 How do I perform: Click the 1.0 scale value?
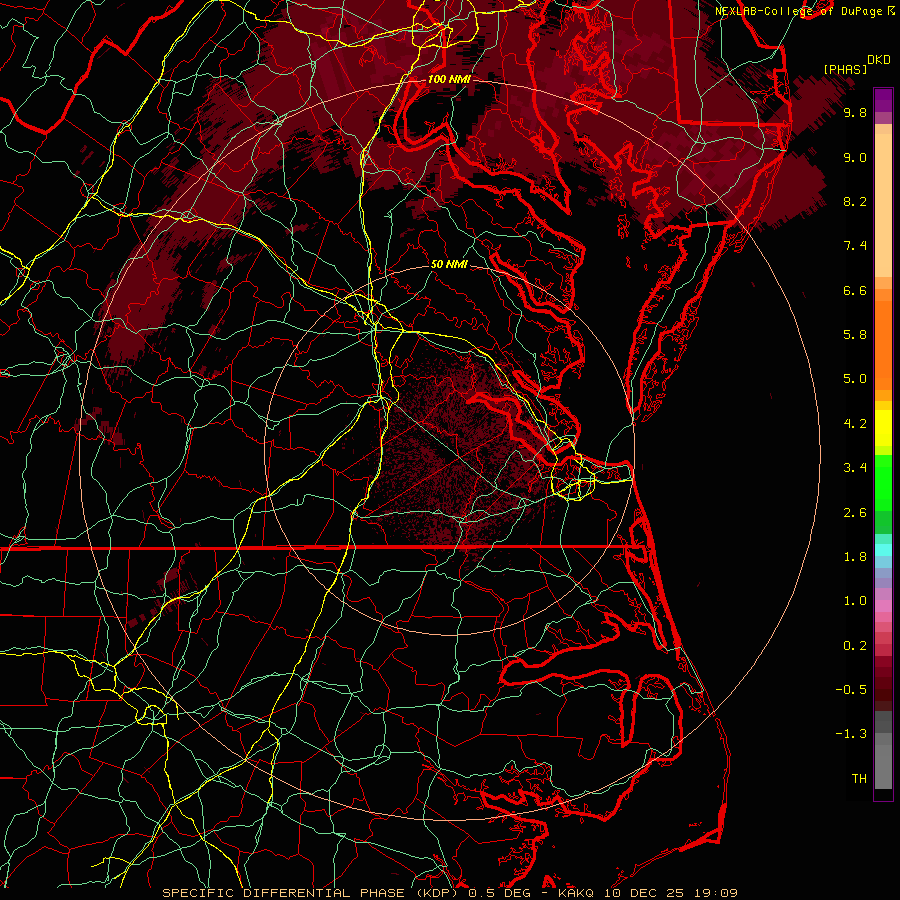[855, 601]
